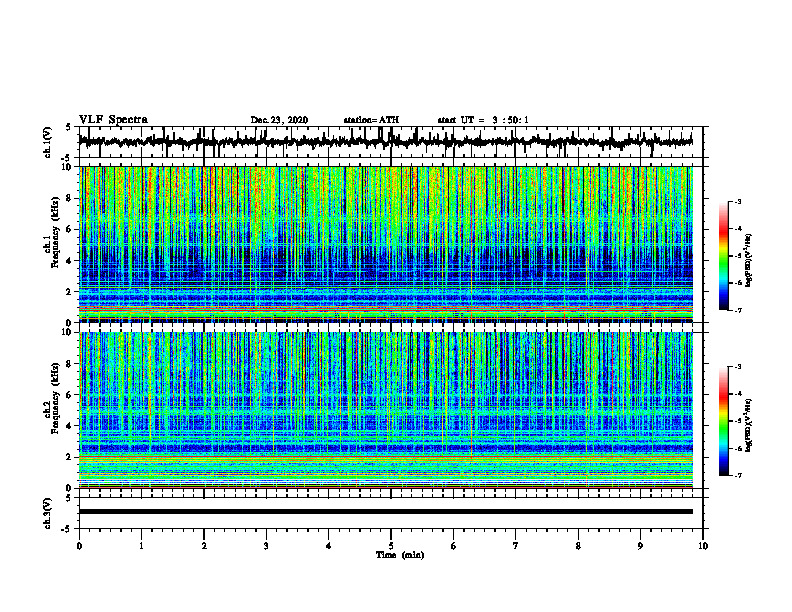792x612 pixels.
Task: Click the time axis tick label 2
Action: [204, 546]
